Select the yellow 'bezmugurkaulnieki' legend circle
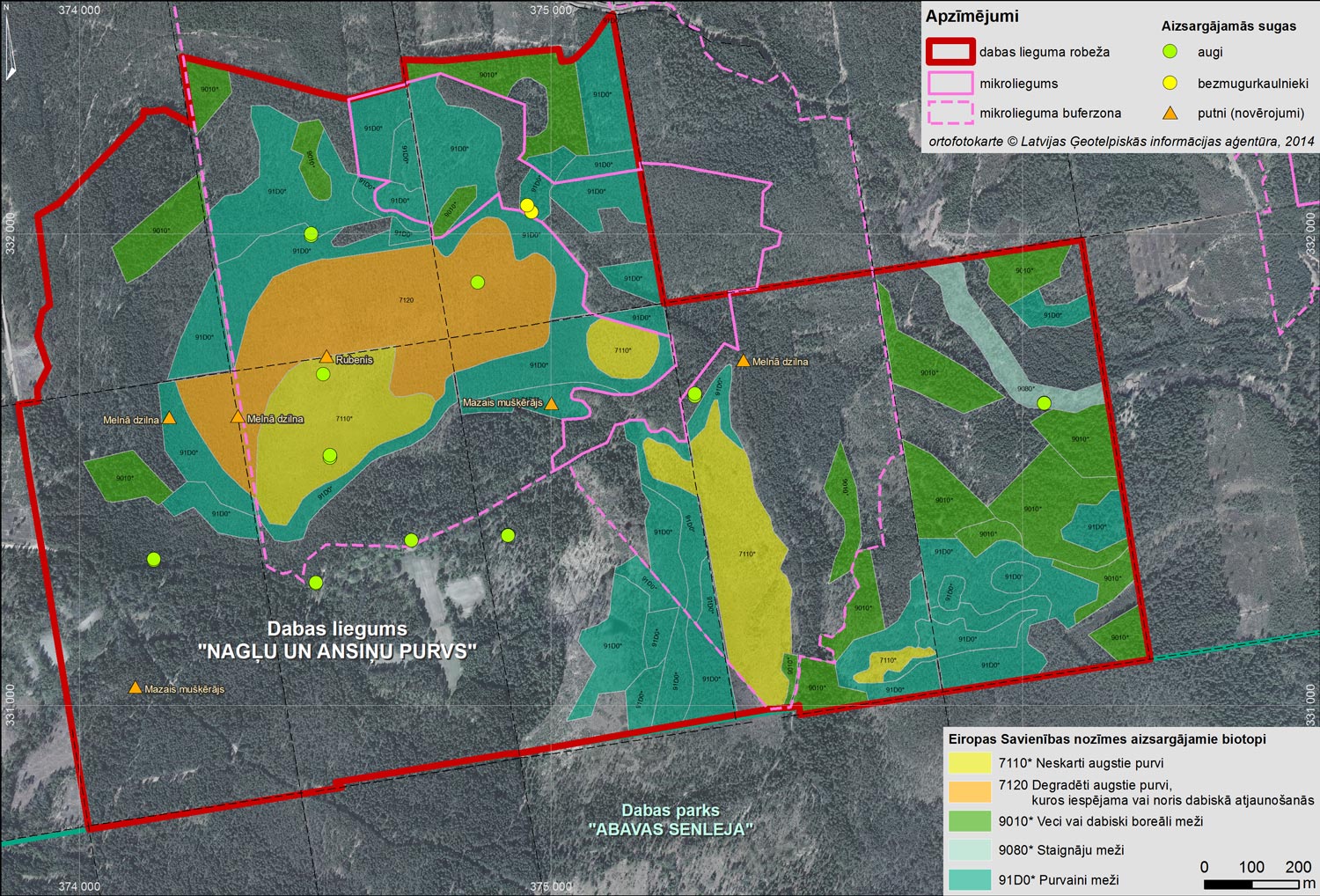This screenshot has height=896, width=1320. 1170,83
